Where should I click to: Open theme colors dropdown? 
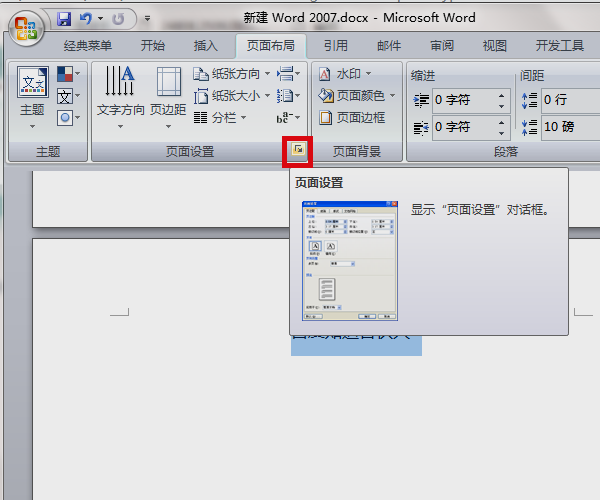68,74
